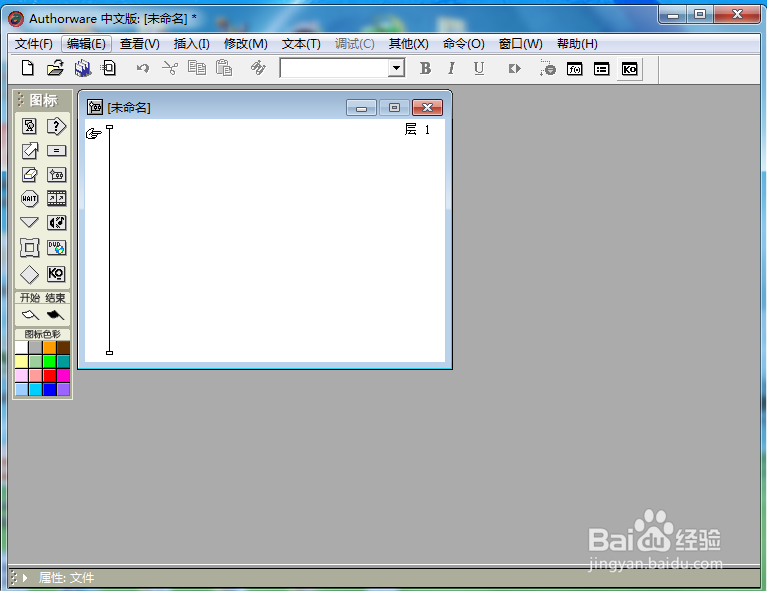
Task: Select the Interaction icon in palette
Action: pyautogui.click(x=56, y=126)
